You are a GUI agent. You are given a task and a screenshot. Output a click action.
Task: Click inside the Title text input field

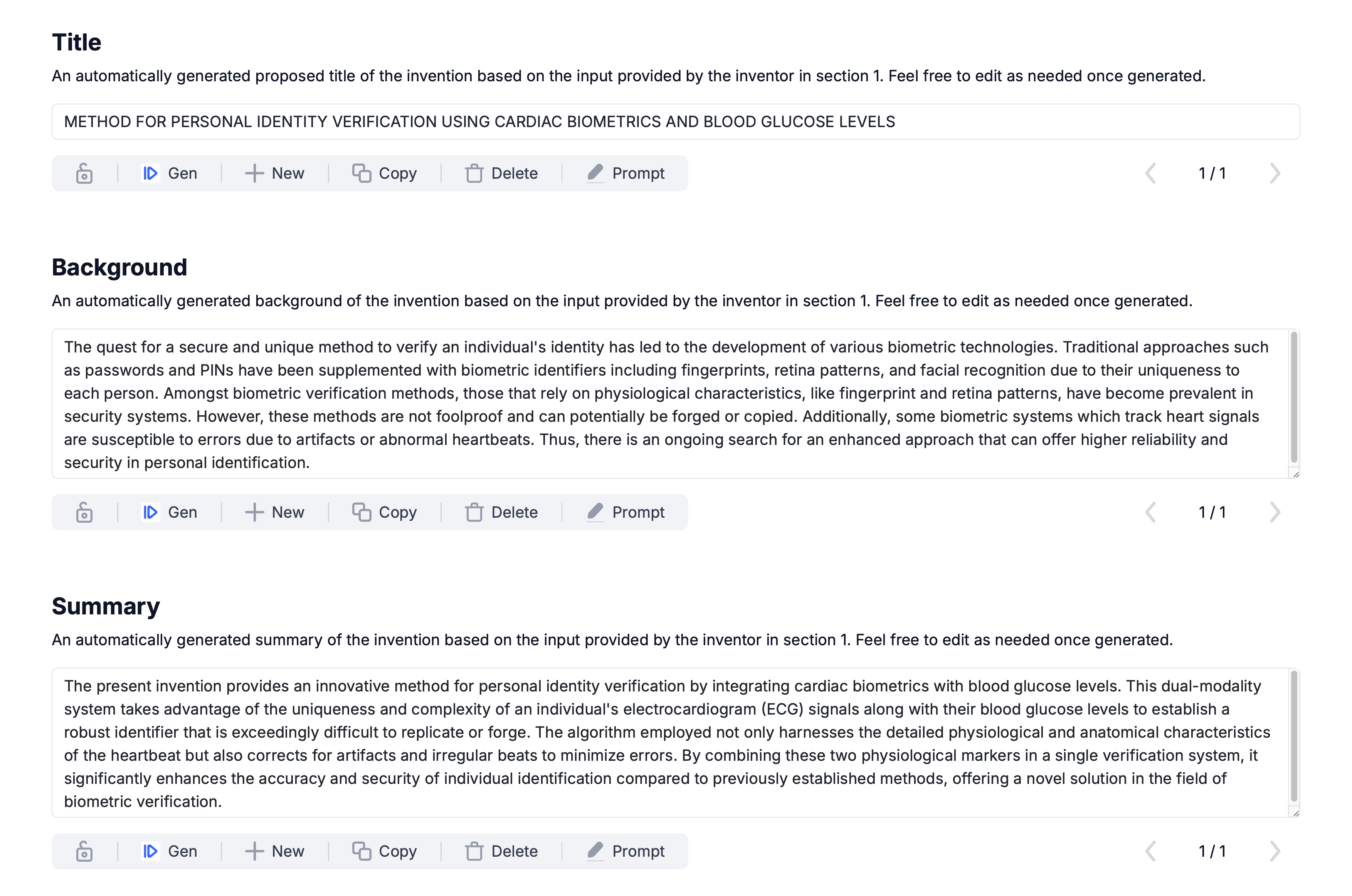point(676,122)
